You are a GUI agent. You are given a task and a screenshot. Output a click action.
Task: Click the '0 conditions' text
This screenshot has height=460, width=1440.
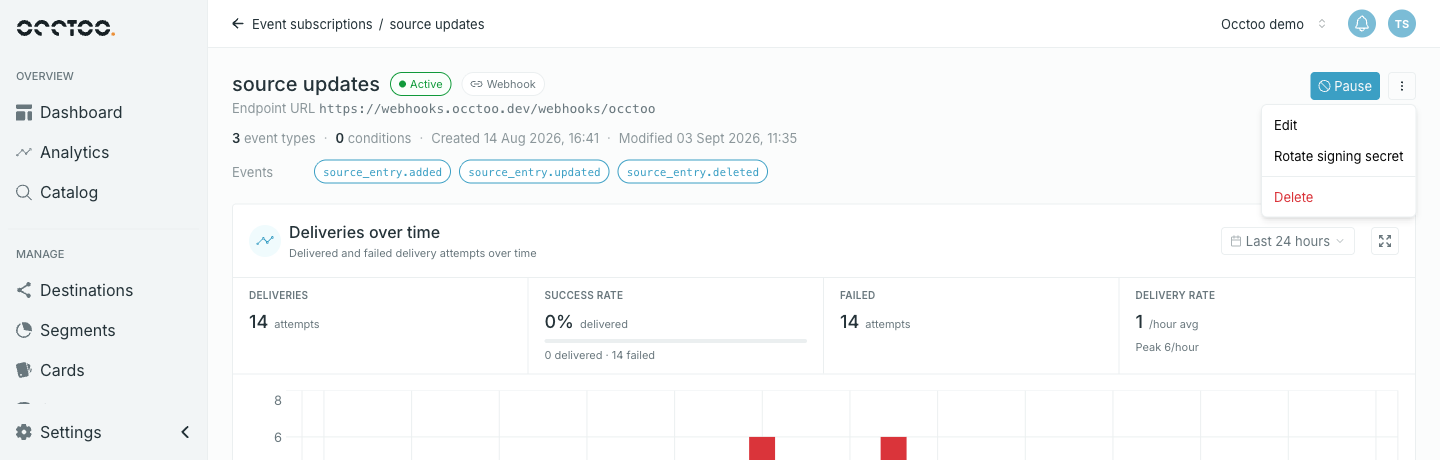coord(373,138)
